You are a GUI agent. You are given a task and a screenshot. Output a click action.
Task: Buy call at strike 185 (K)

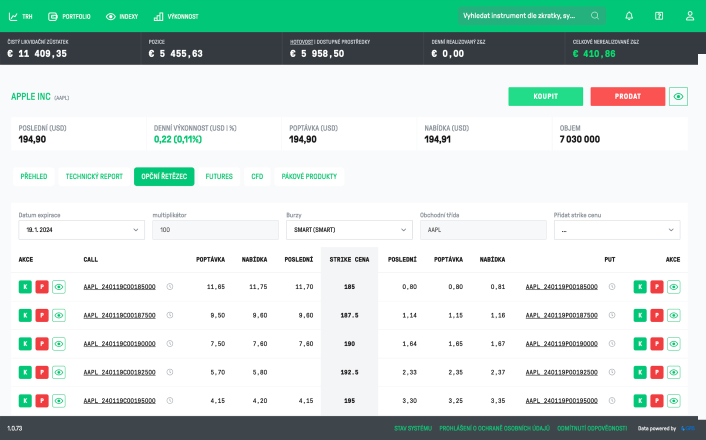tap(25, 287)
